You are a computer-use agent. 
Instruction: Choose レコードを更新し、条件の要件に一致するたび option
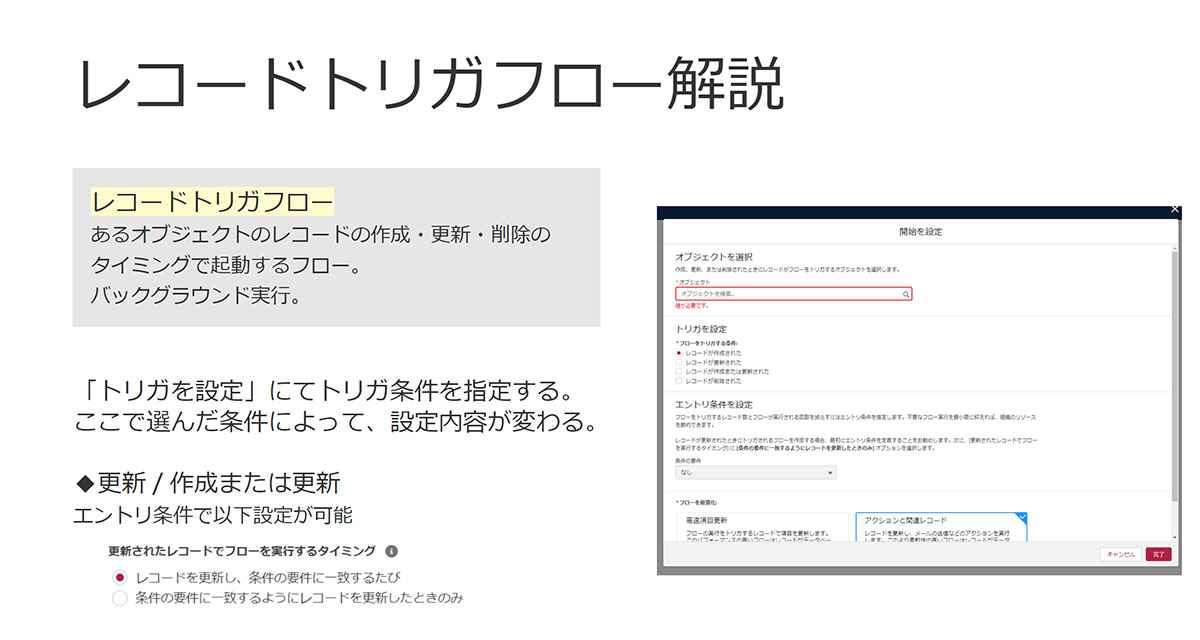click(120, 578)
